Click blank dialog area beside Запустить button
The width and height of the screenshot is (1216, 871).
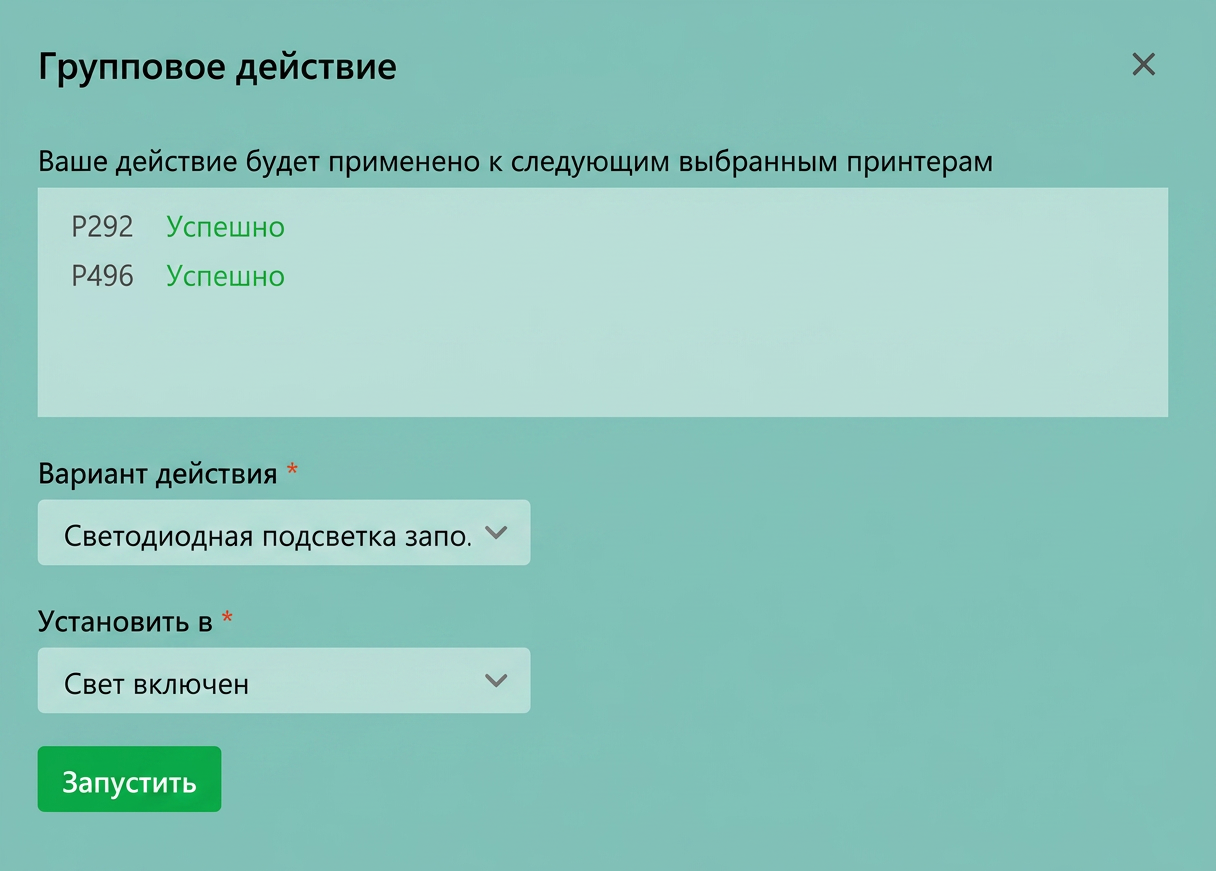[x=700, y=779]
